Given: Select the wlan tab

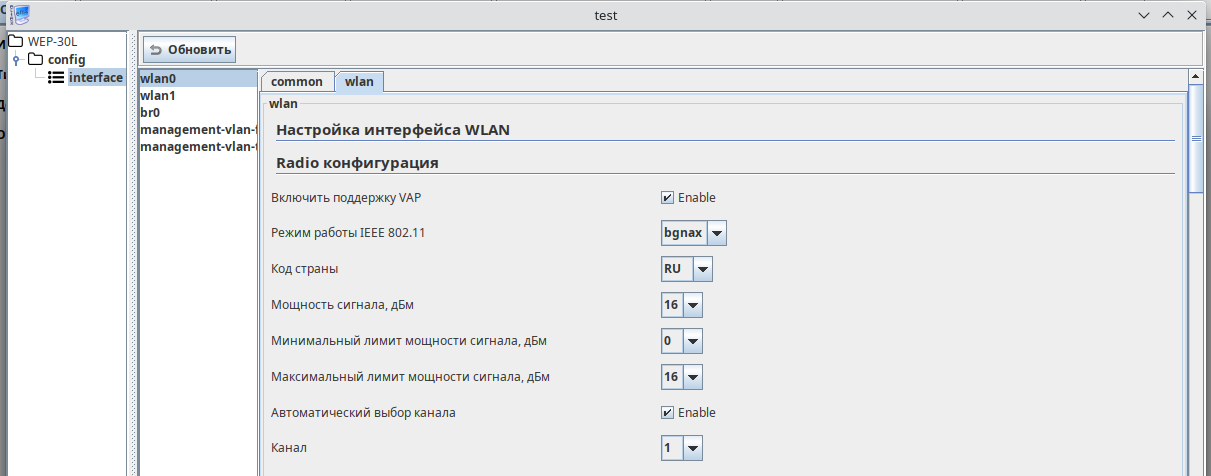Looking at the screenshot, I should (x=359, y=82).
